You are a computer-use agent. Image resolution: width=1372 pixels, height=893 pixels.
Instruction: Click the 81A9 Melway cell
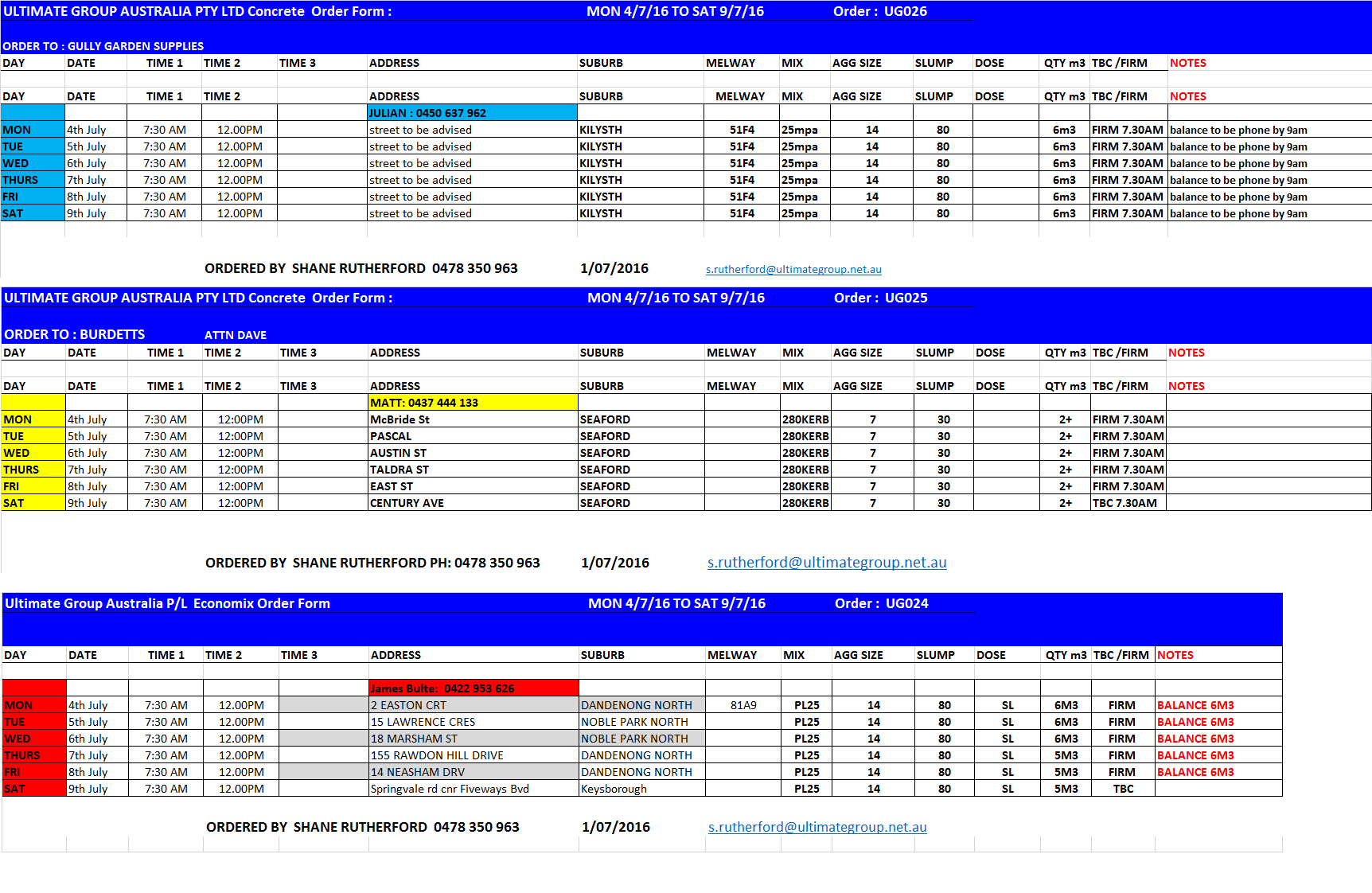click(743, 705)
